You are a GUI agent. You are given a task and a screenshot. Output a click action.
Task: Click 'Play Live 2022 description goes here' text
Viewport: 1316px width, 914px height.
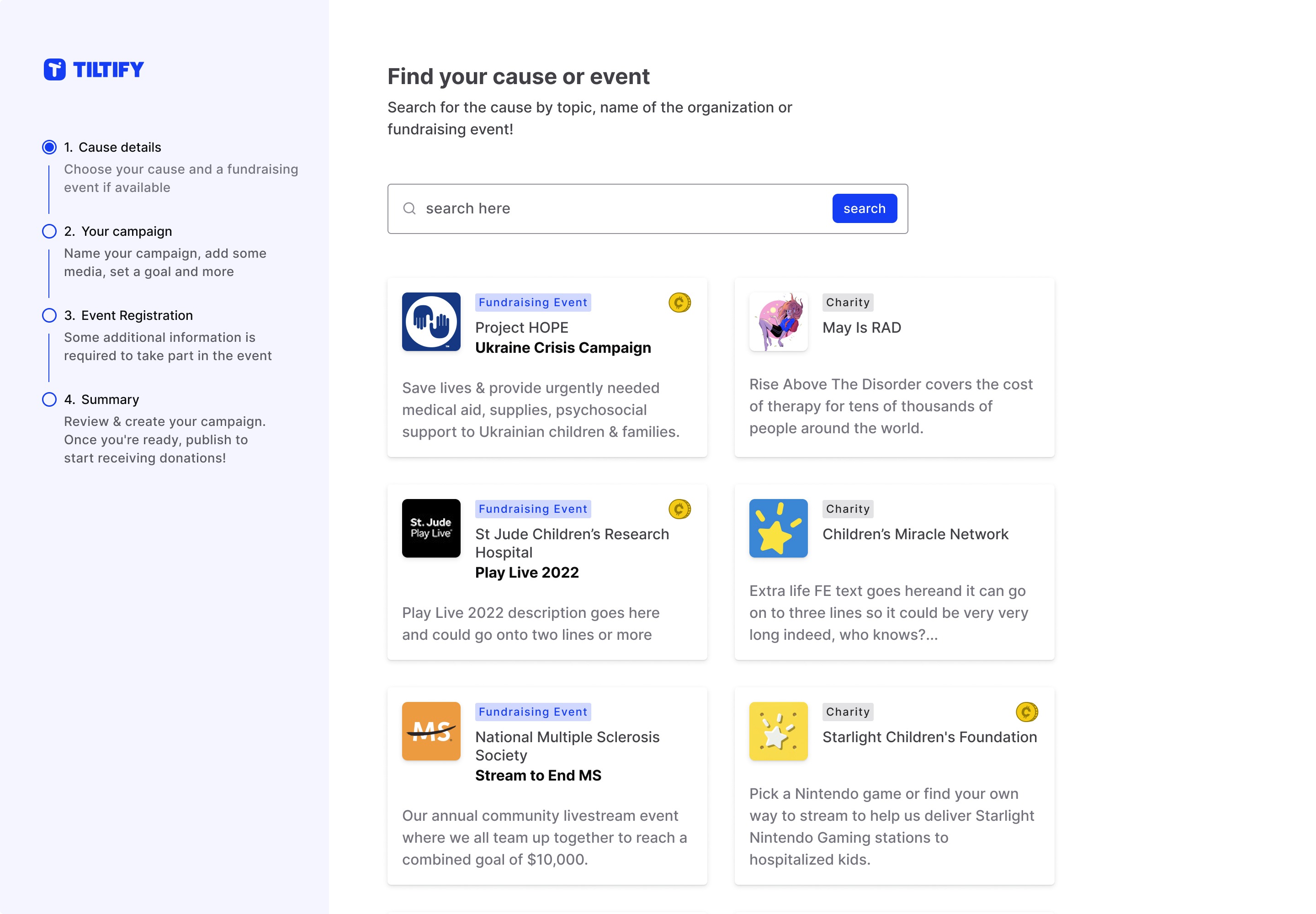pyautogui.click(x=531, y=624)
